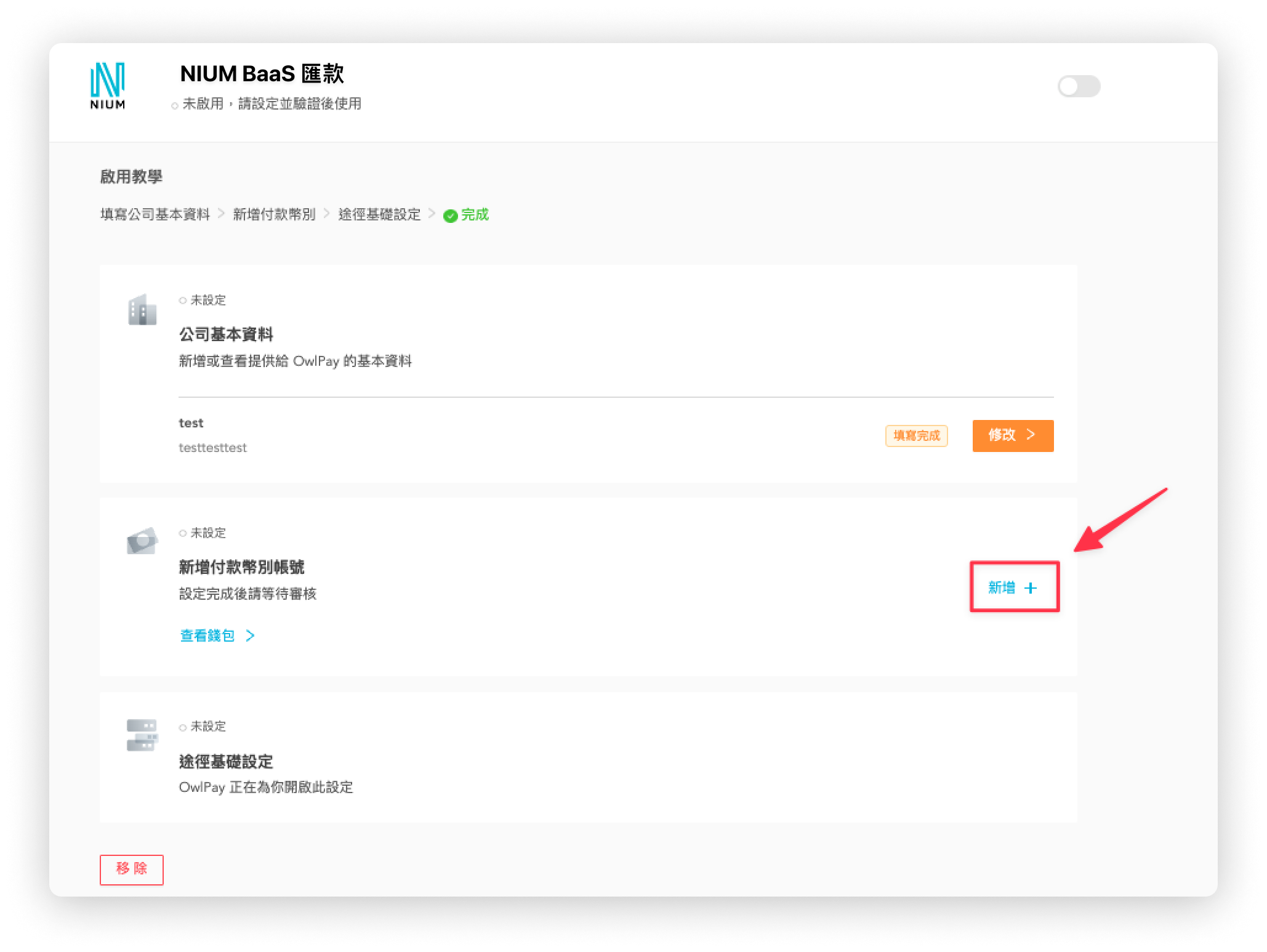Open the 查看錢包 link
The image size is (1267, 952).
217,635
